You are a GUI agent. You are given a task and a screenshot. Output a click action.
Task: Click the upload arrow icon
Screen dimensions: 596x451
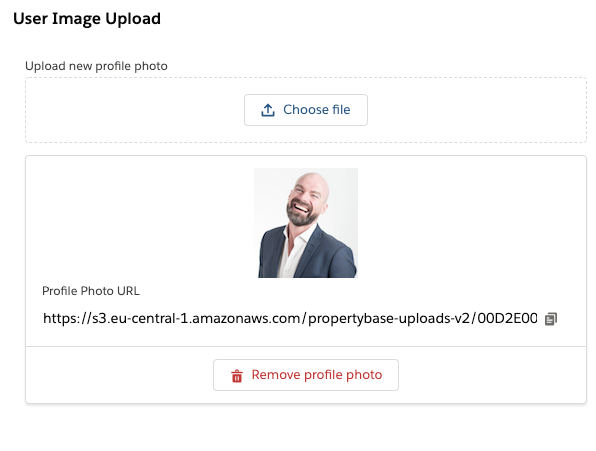(x=268, y=110)
